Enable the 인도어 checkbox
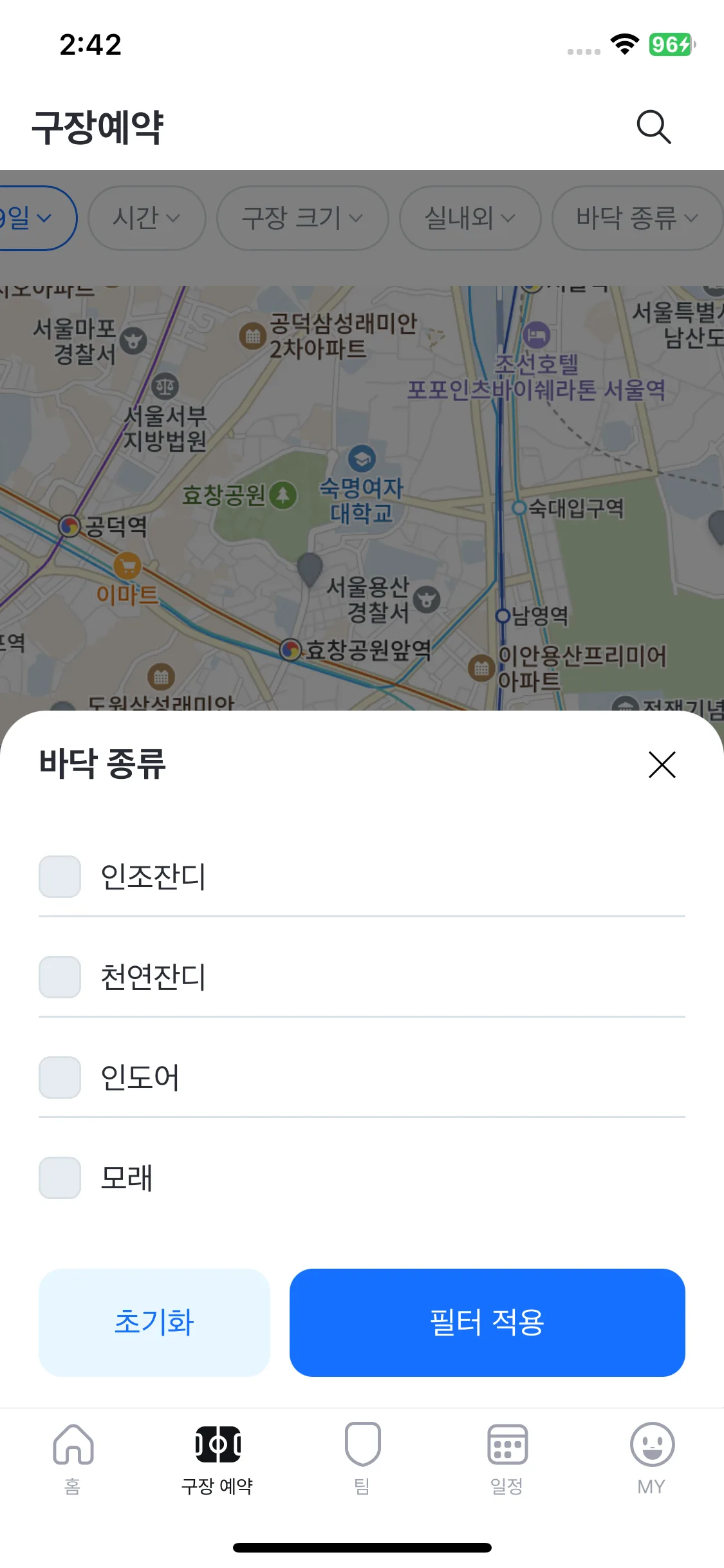 click(60, 1078)
